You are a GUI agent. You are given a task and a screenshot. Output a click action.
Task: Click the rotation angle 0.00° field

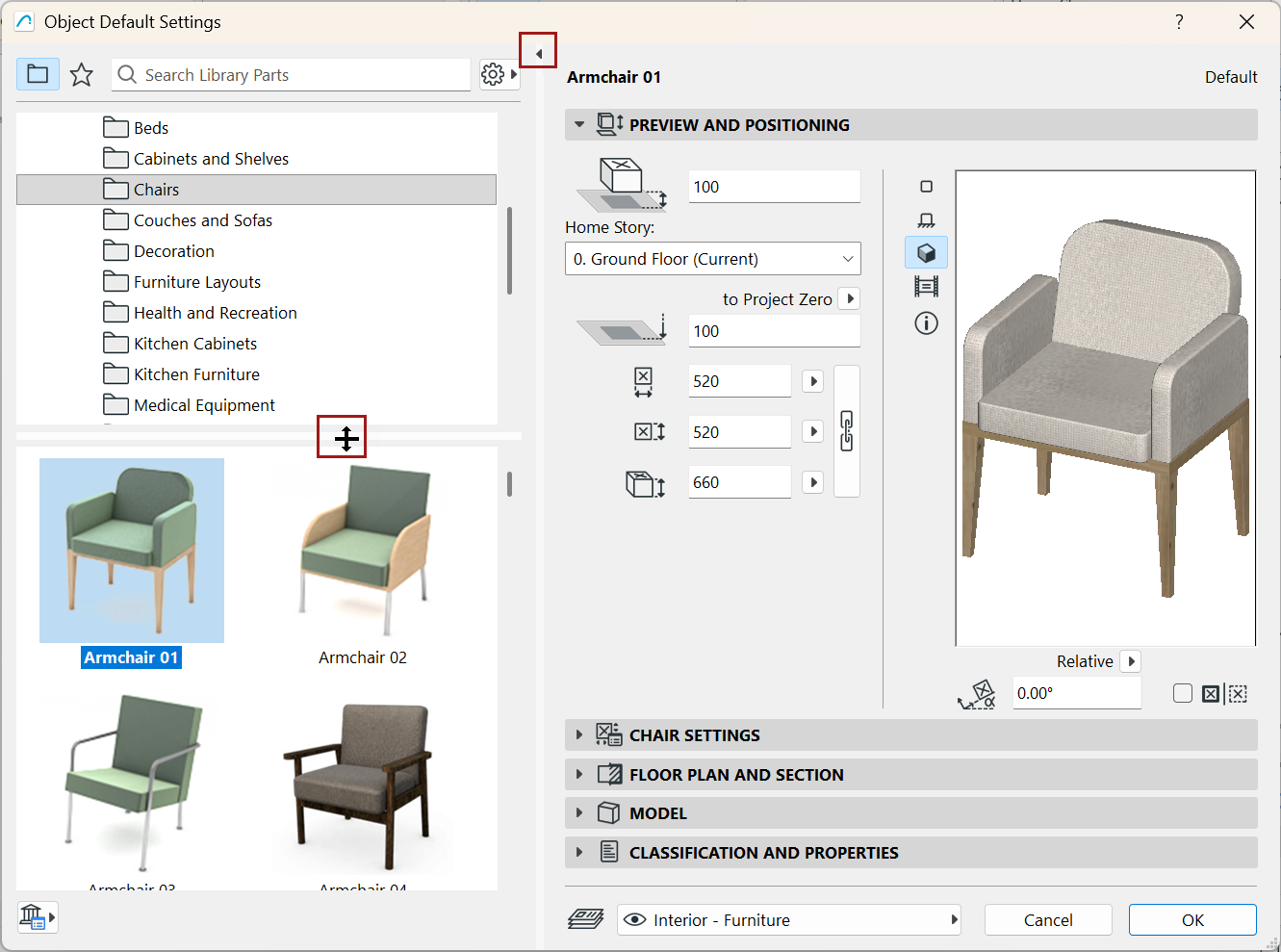(1077, 693)
